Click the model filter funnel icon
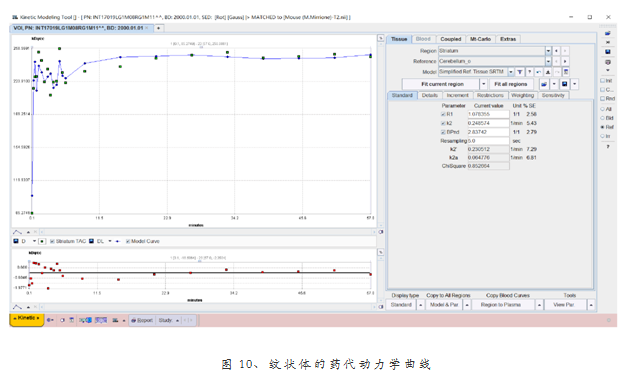627x379 pixels. 520,72
